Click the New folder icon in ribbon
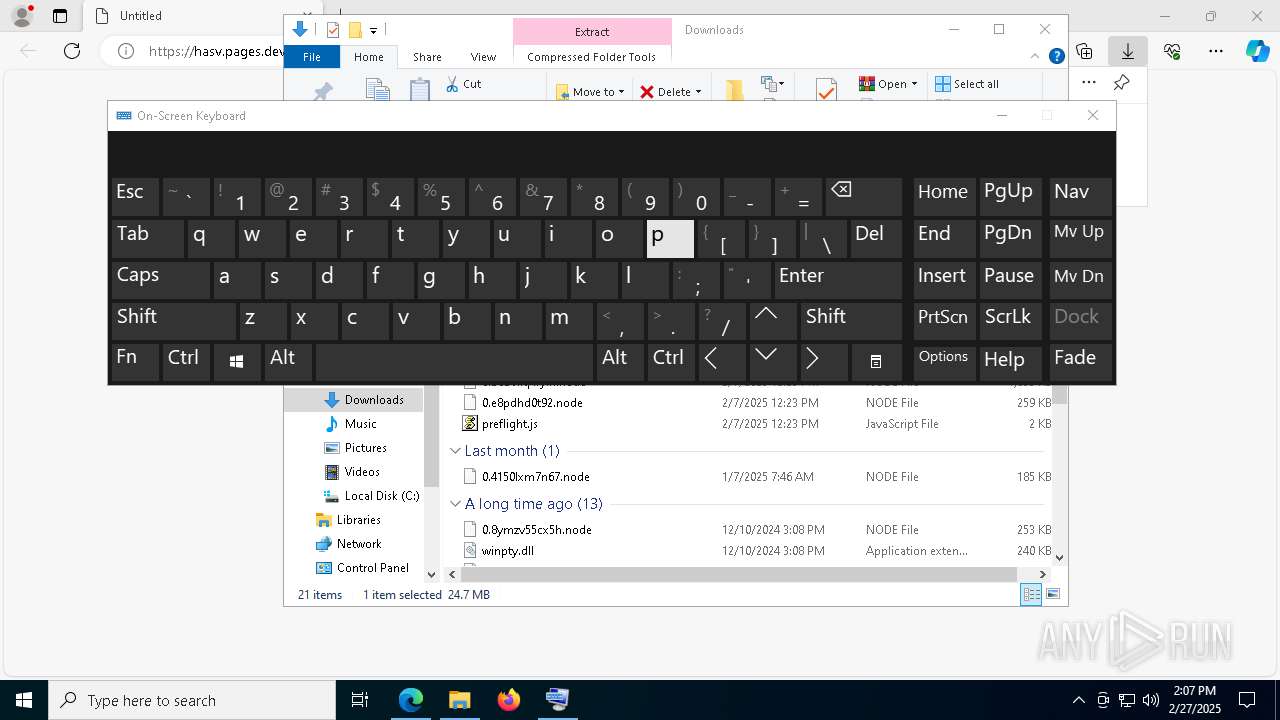This screenshot has height=720, width=1280. (x=734, y=90)
